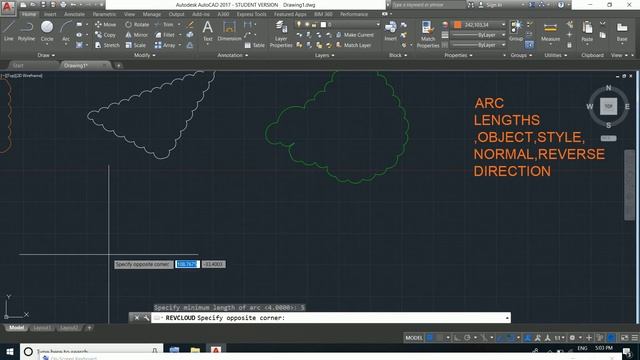Toggle annotation visibility in status bar
640x360 pixels.
click(x=528, y=338)
